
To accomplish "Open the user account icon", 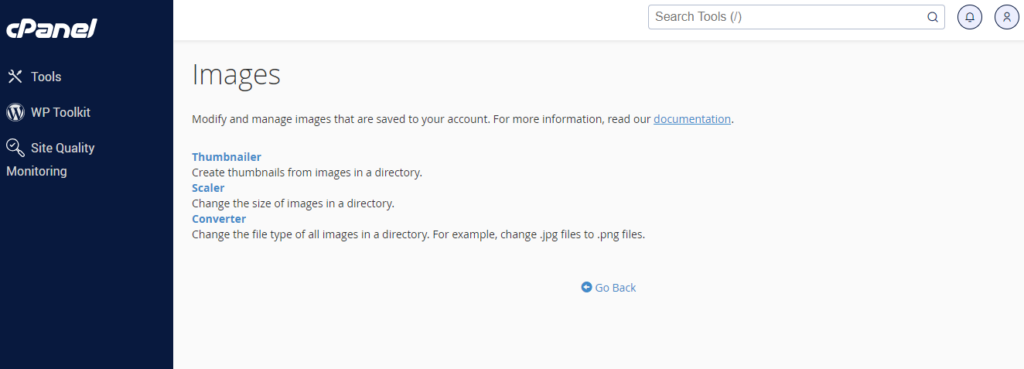I will [1007, 17].
